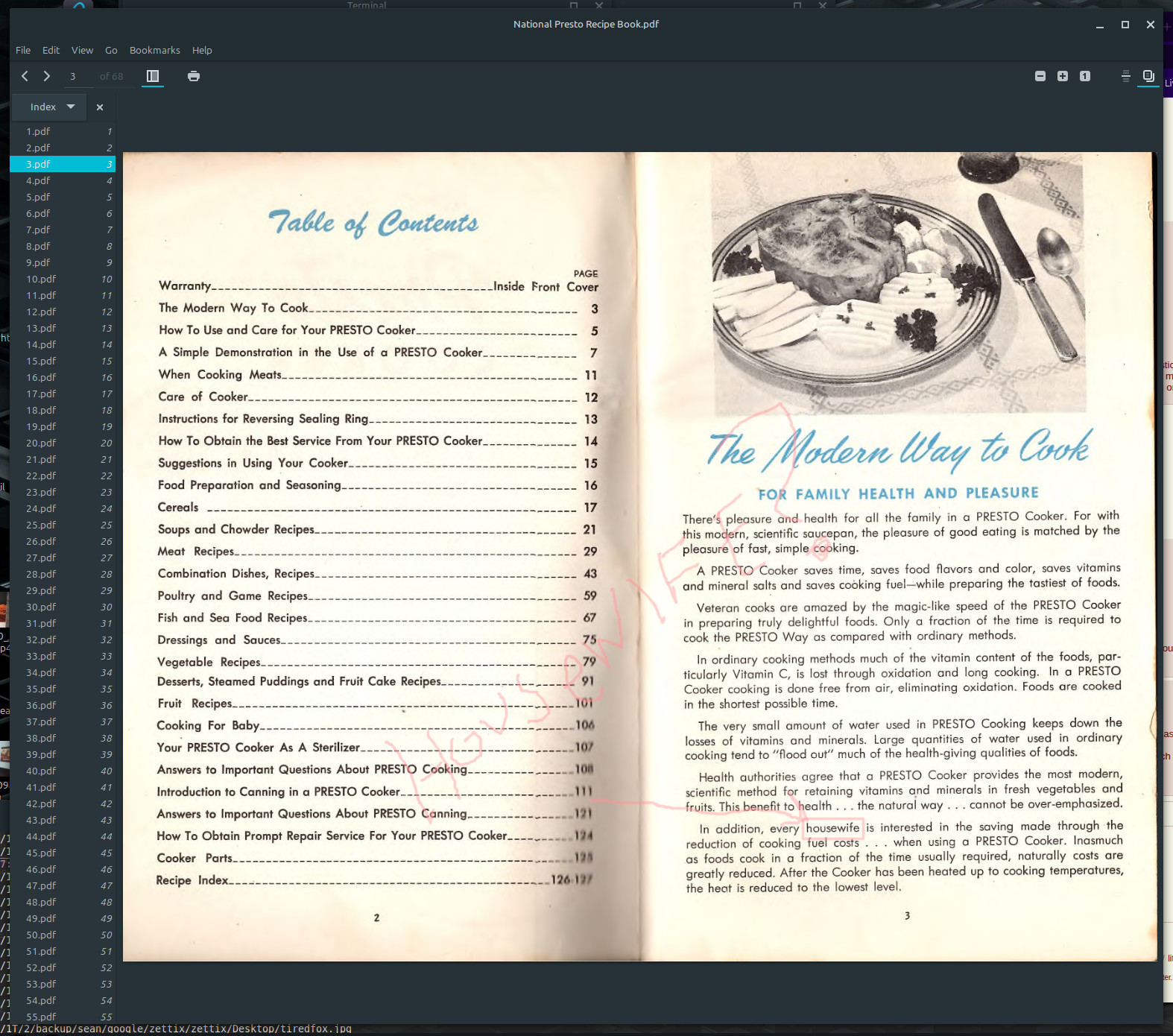Open 25.pdf from the index list
Viewport: 1173px width, 1036px height.
click(63, 525)
